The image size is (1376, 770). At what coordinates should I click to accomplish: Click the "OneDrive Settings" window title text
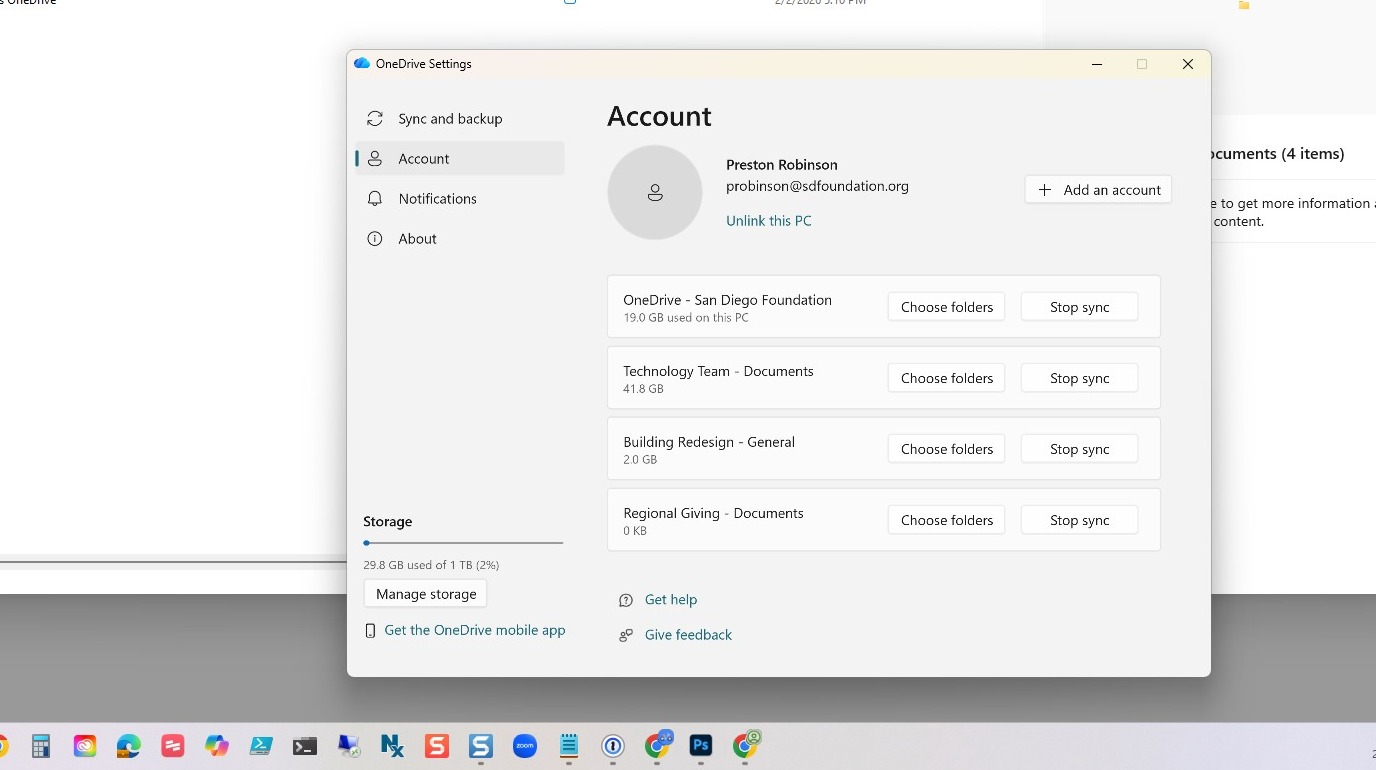click(x=424, y=64)
